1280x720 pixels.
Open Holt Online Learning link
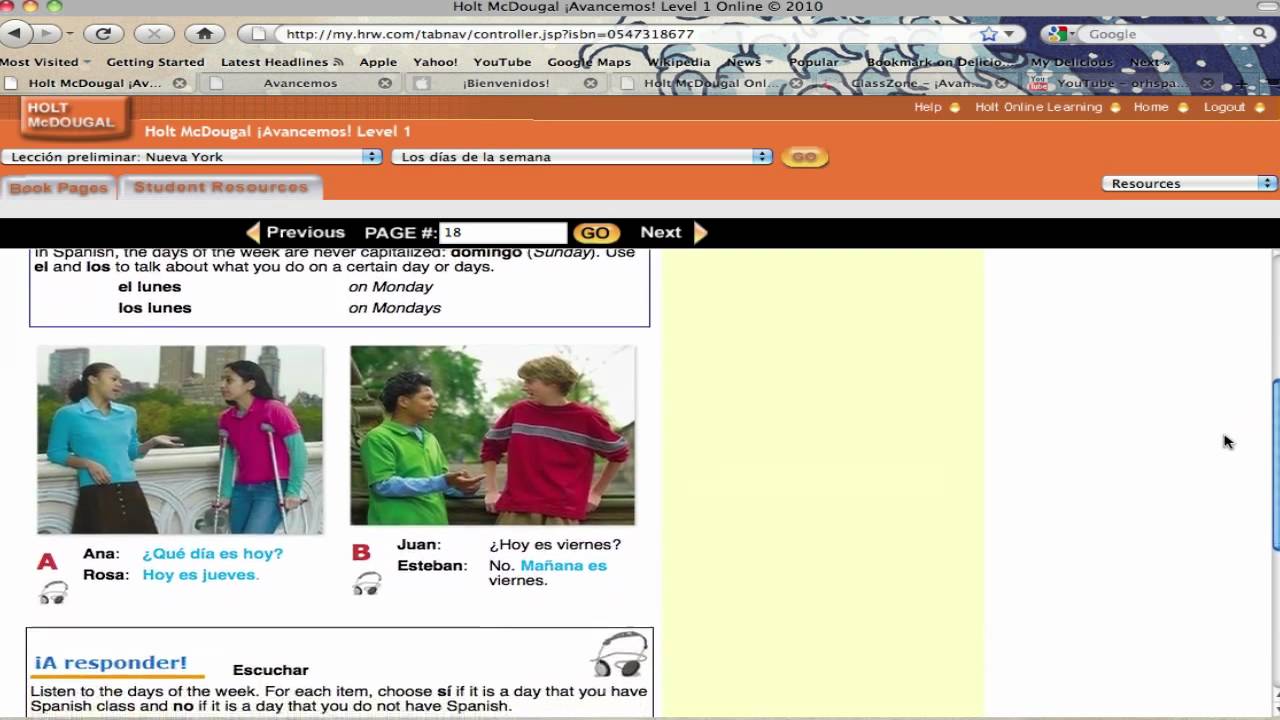(x=1038, y=107)
